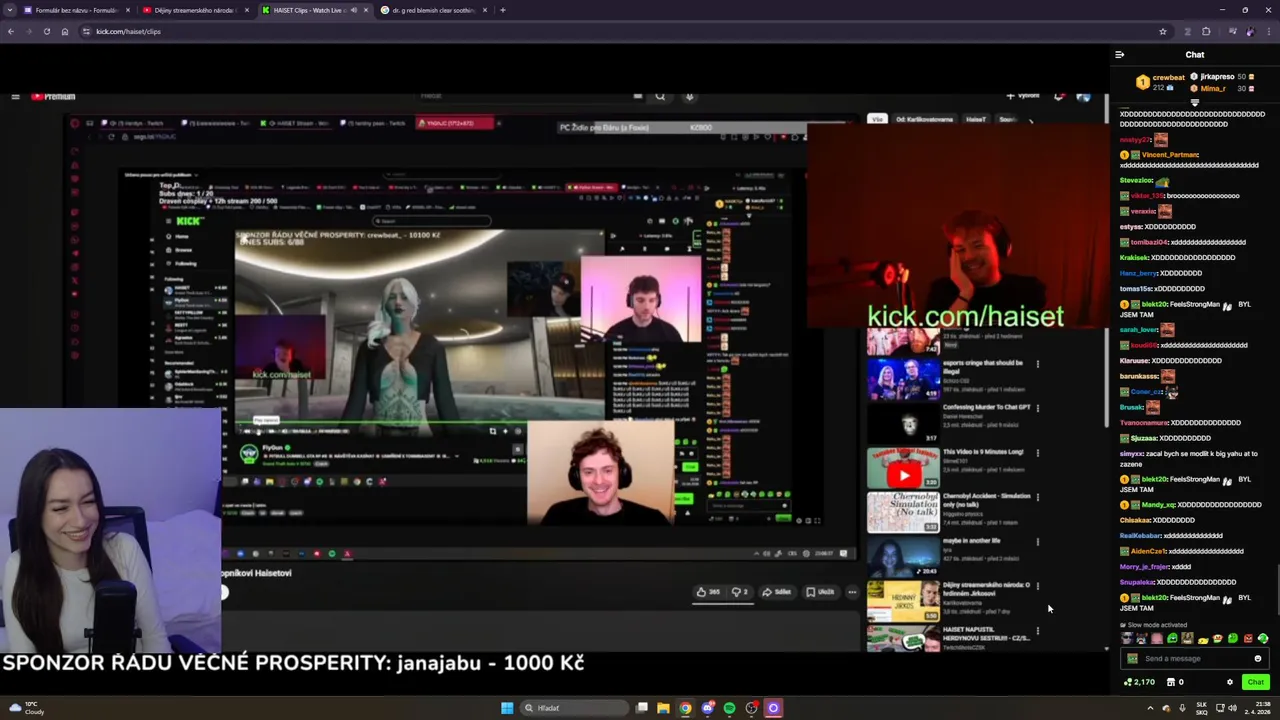The image size is (1280, 720).
Task: Select chat user Tvanocnamuna
Action: pos(1143,422)
